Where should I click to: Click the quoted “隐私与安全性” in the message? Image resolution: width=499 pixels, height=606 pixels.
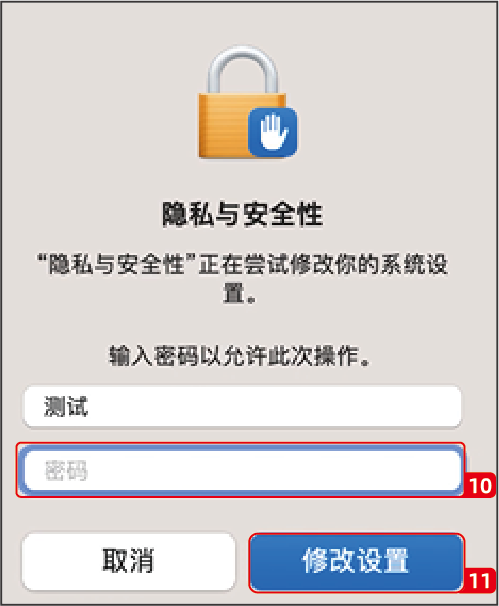pyautogui.click(x=117, y=264)
